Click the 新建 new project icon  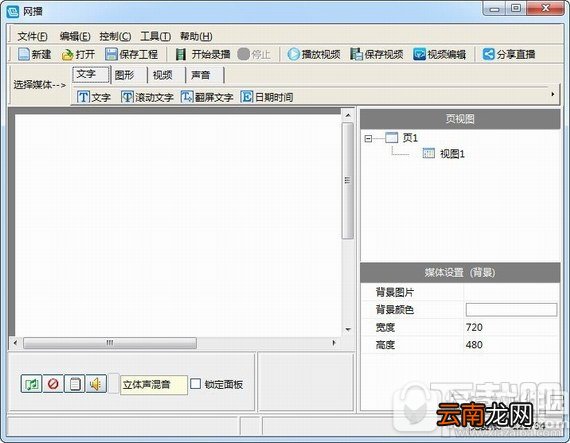click(24, 55)
